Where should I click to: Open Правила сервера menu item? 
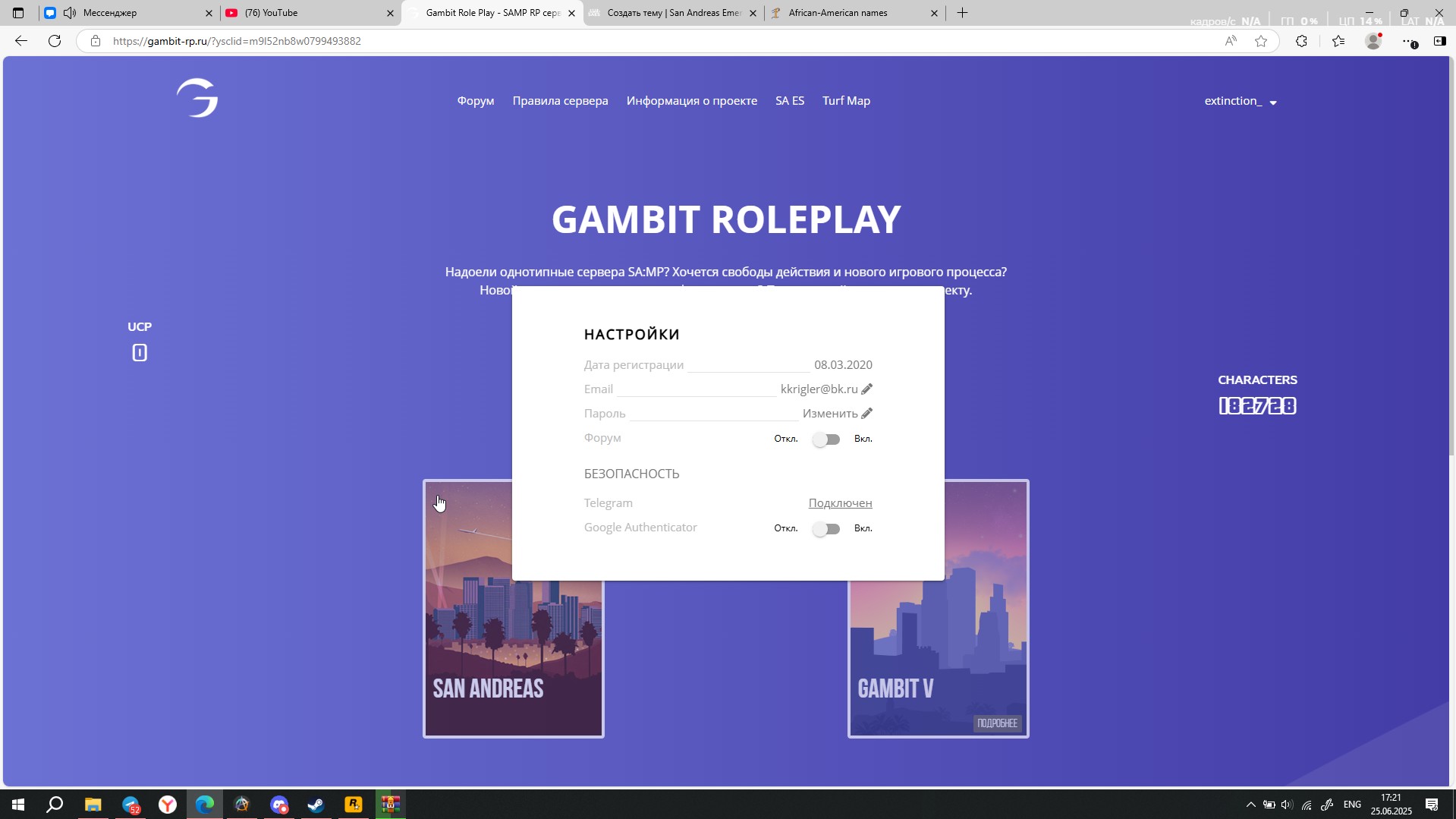(560, 101)
